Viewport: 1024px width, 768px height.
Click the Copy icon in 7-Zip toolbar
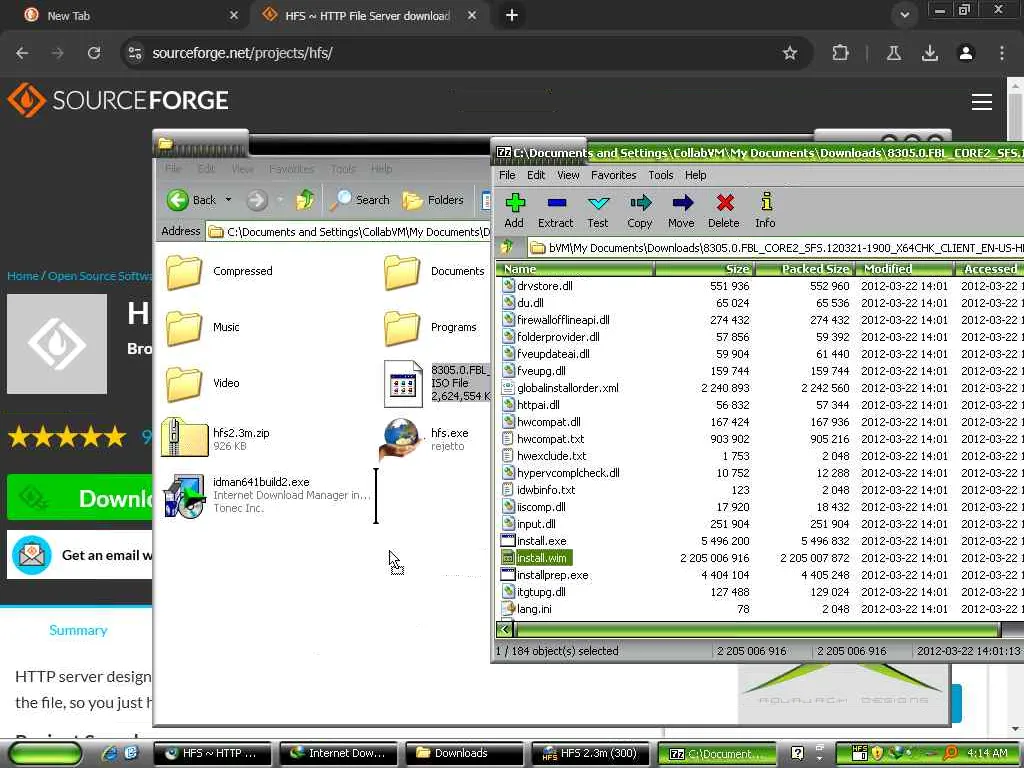[x=640, y=210]
